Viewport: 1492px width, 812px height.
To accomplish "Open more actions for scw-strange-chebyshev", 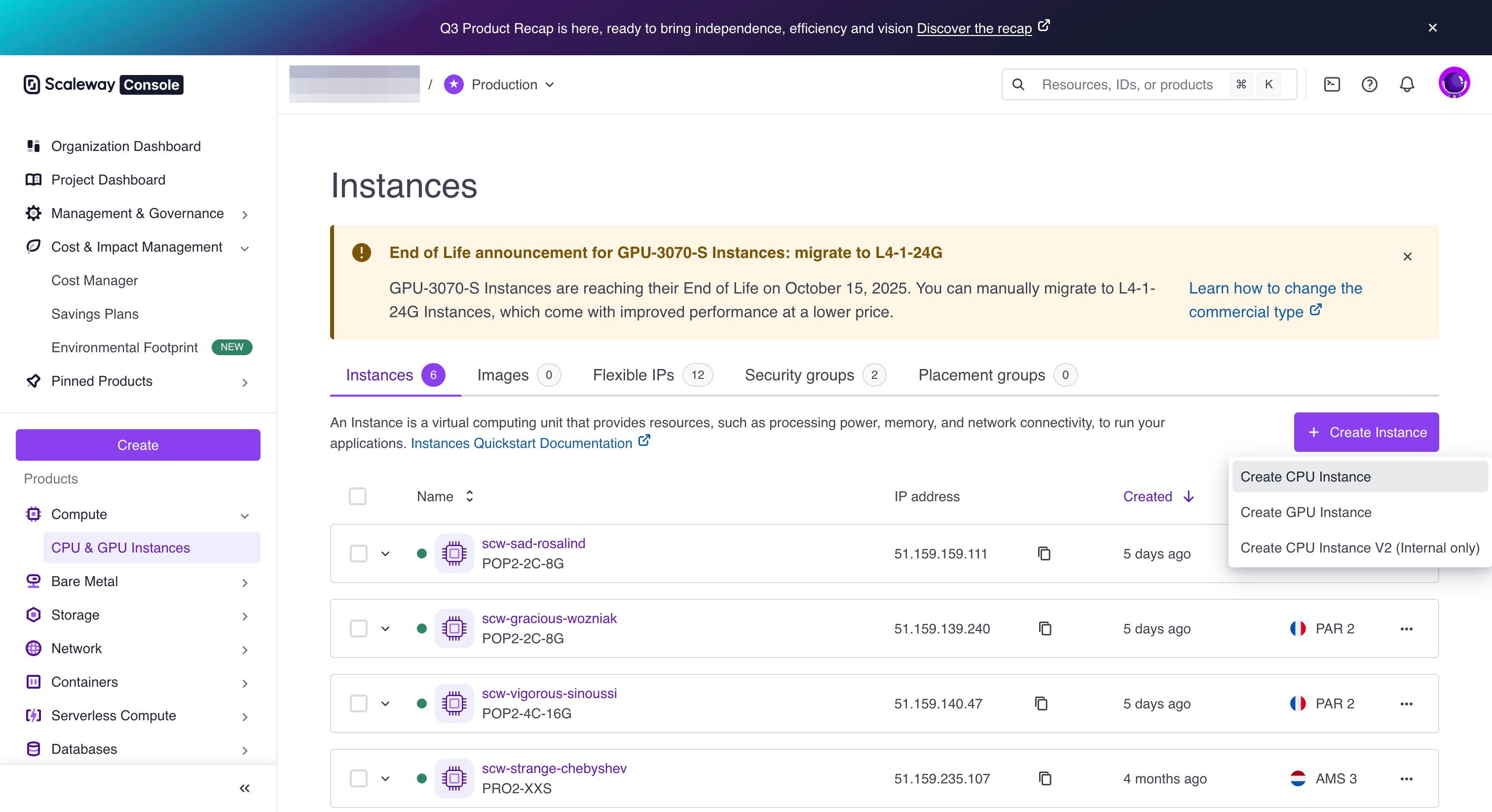I will point(1406,778).
